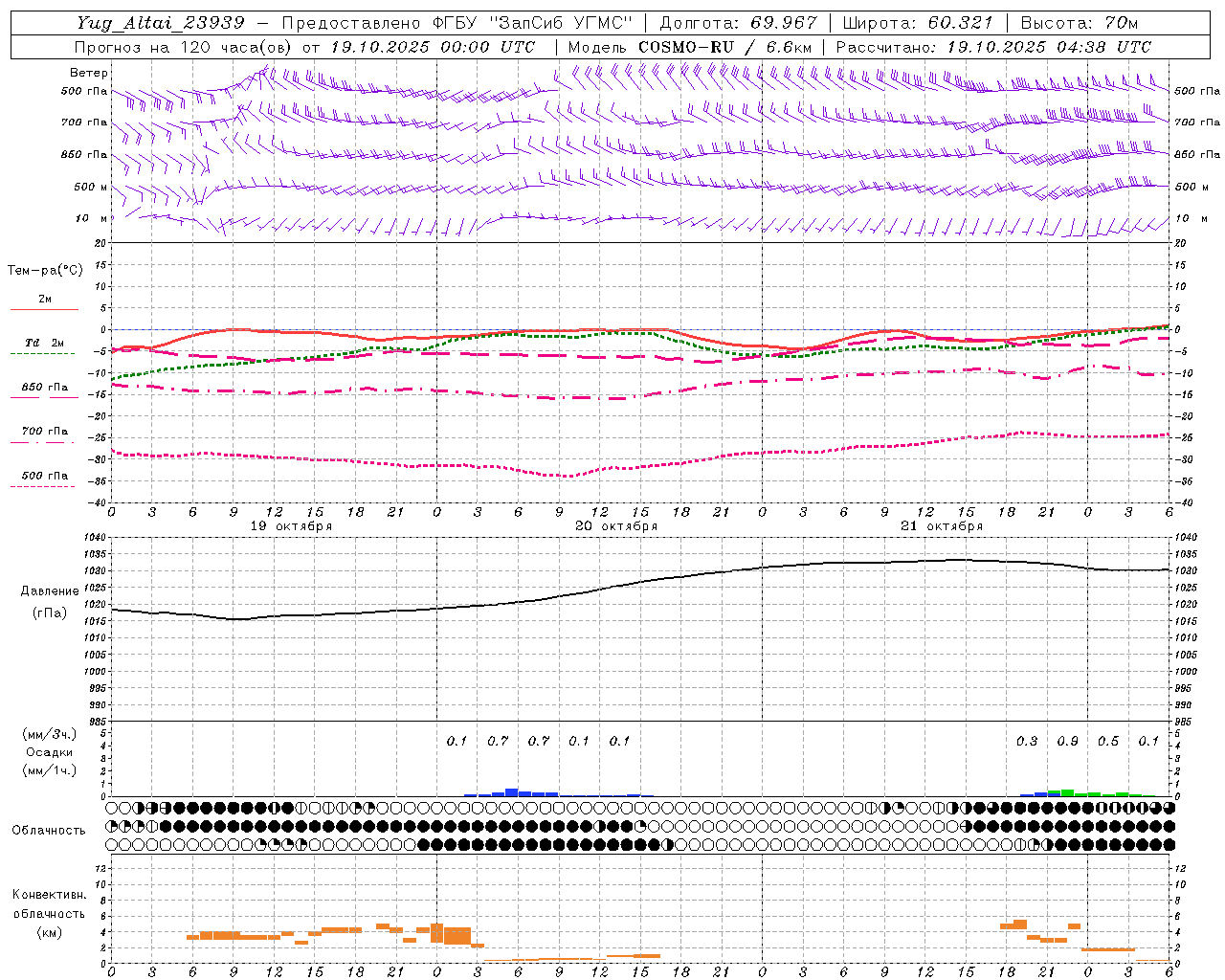Screen dimensions: 1225x980
Task: Click the Долгота: 69.967 header field
Action: (x=739, y=23)
